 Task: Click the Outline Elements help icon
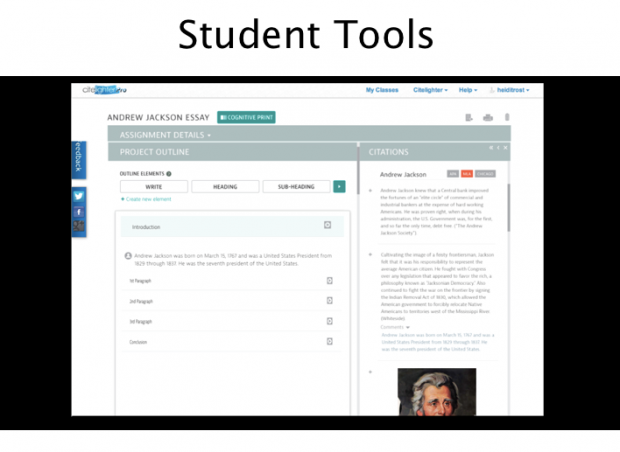(169, 174)
